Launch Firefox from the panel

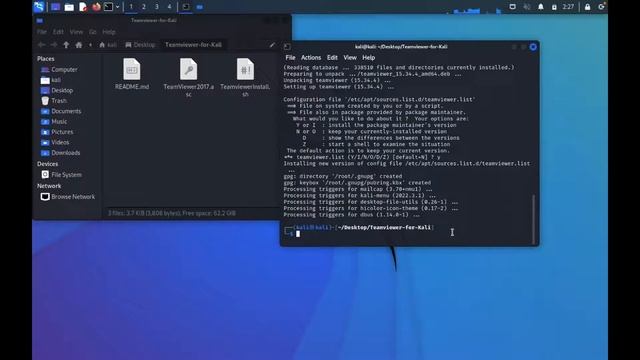96,7
